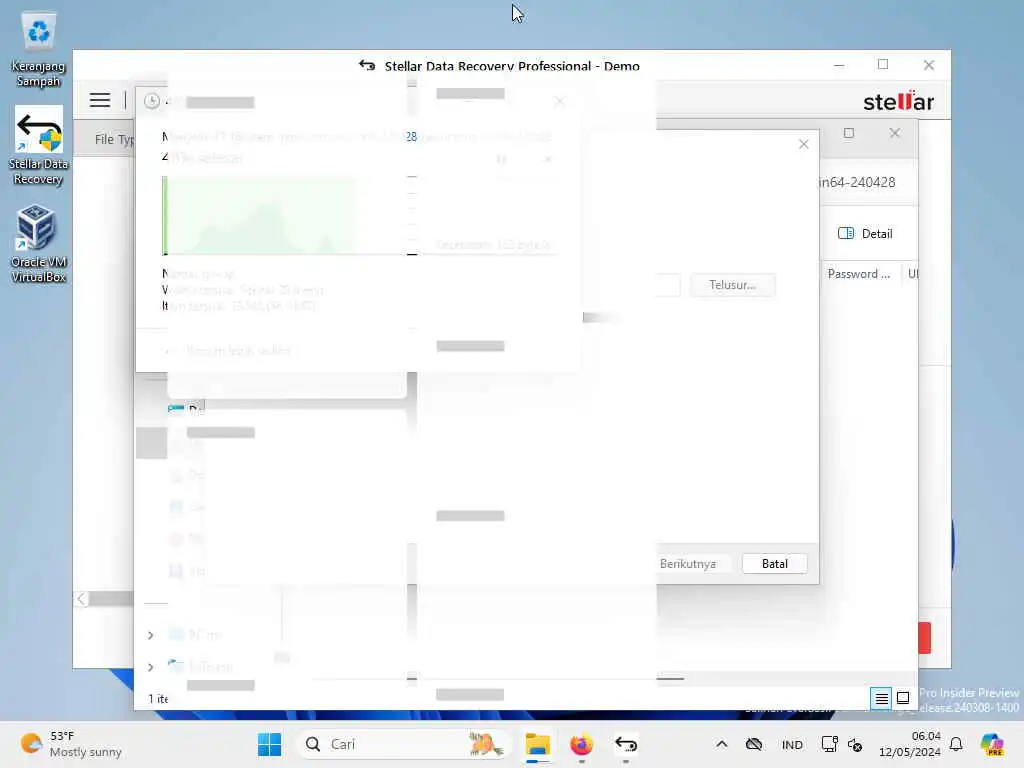Maximize the File Explorer window
The image size is (1024, 768).
pos(849,133)
